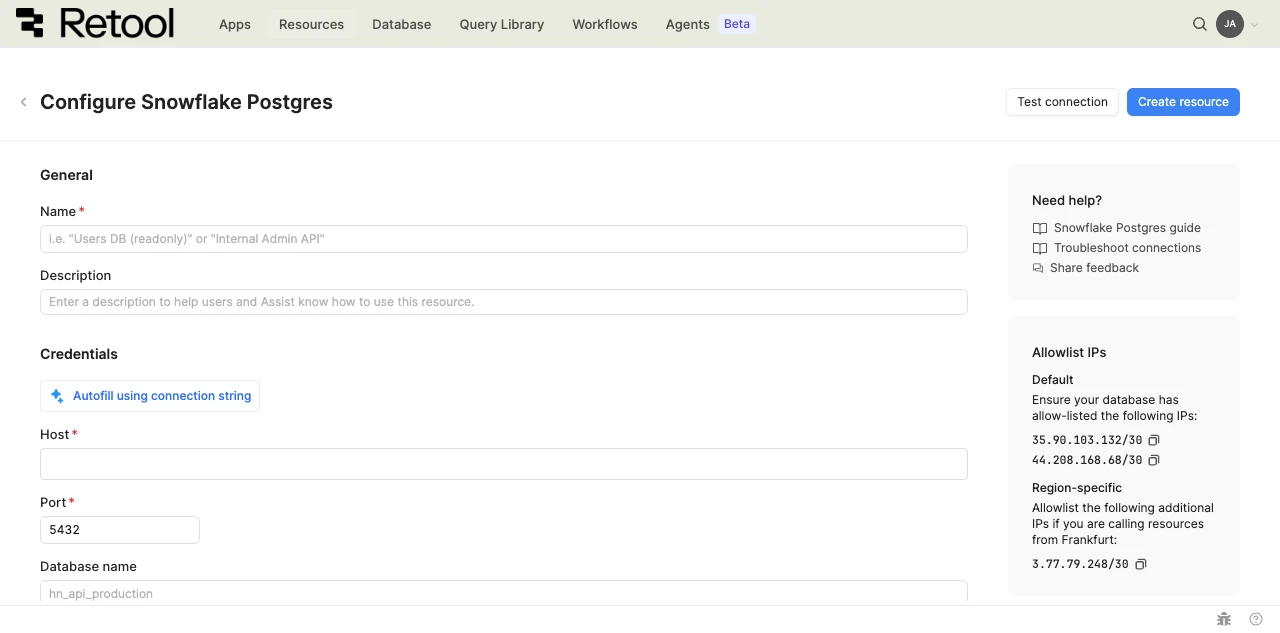Click the Test connection button

pos(1062,102)
